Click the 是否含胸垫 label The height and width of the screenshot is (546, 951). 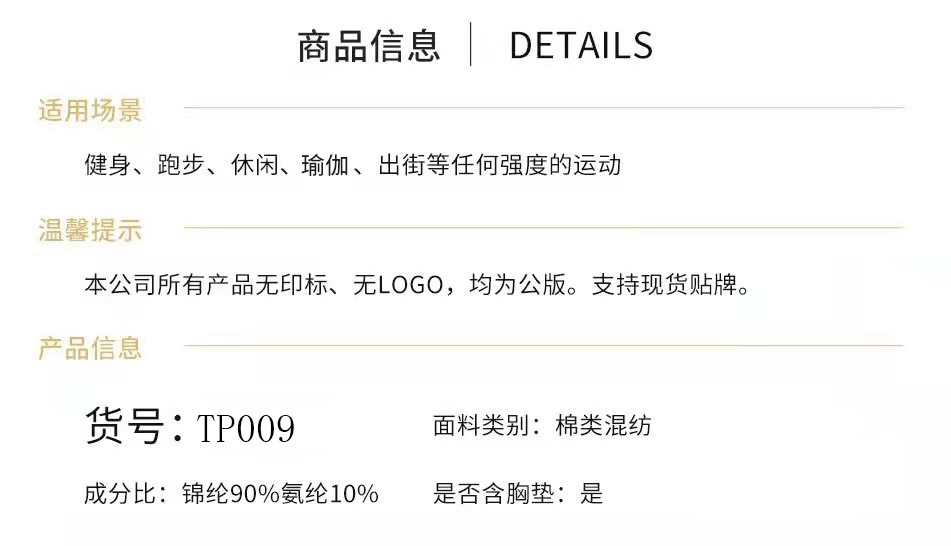point(495,493)
